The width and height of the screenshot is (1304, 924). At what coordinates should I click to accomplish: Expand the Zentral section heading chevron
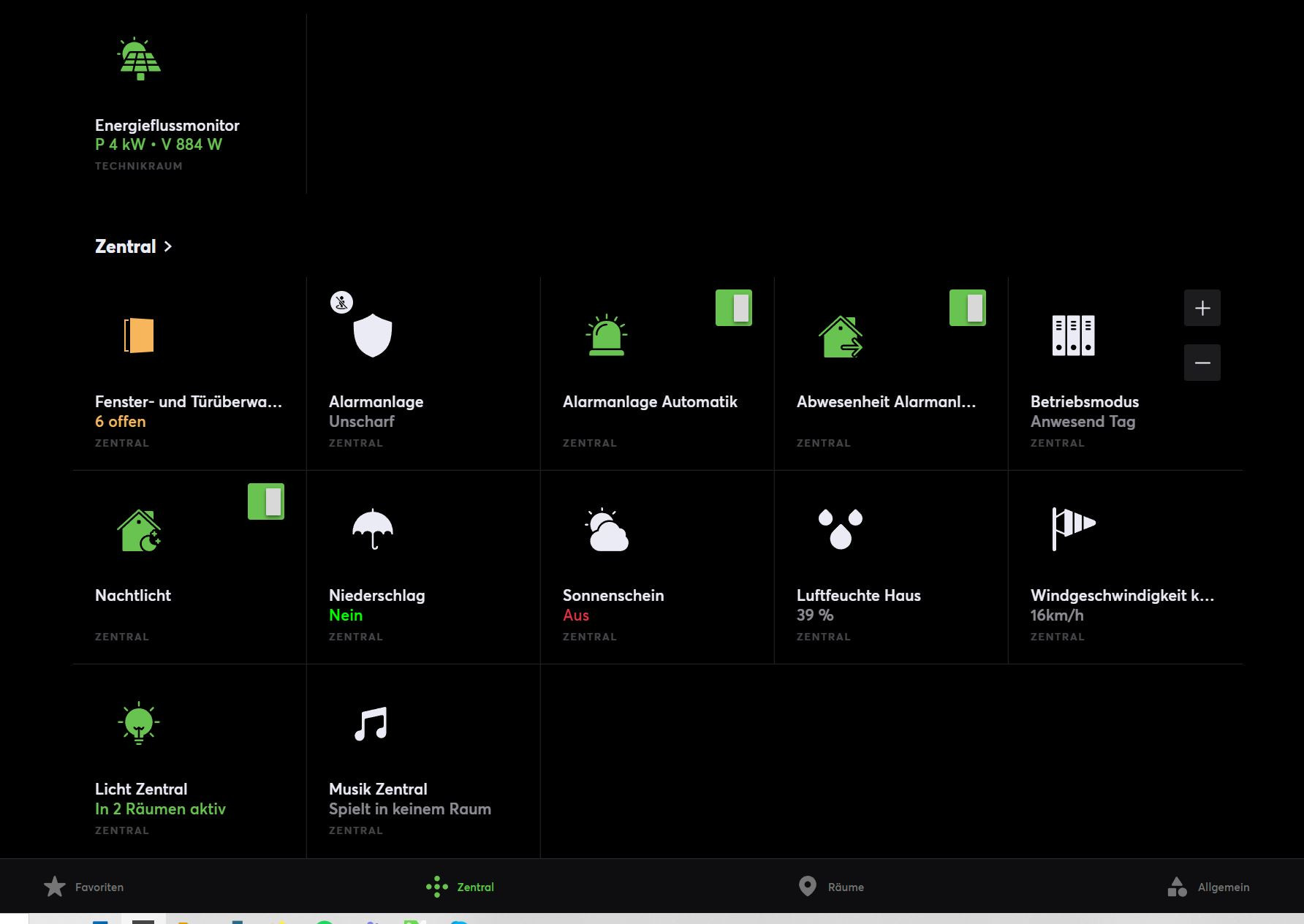168,246
